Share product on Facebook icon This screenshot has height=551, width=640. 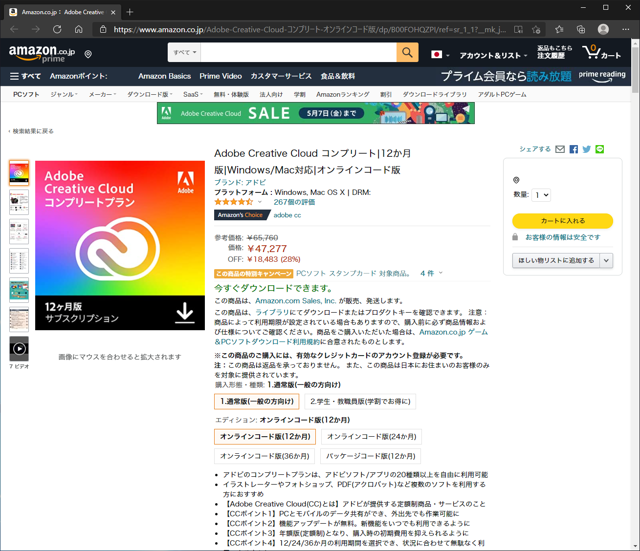tap(573, 149)
